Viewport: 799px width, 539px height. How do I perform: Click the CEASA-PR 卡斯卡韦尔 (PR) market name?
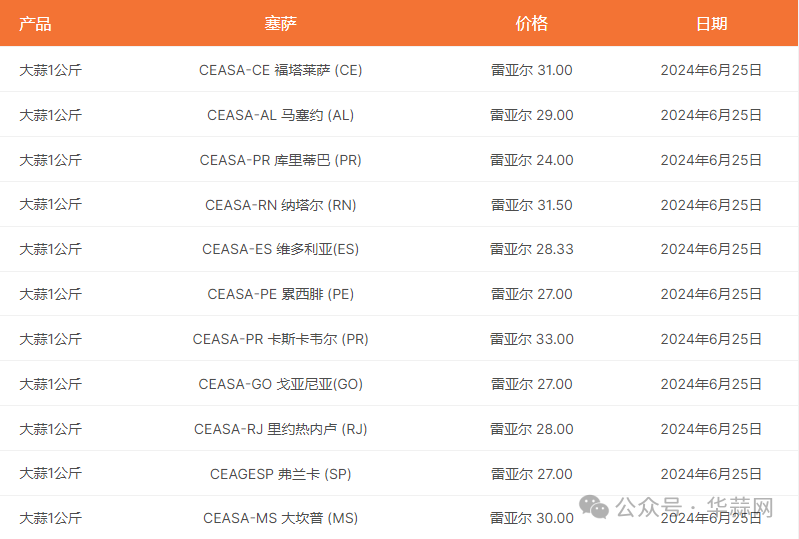[x=281, y=339]
